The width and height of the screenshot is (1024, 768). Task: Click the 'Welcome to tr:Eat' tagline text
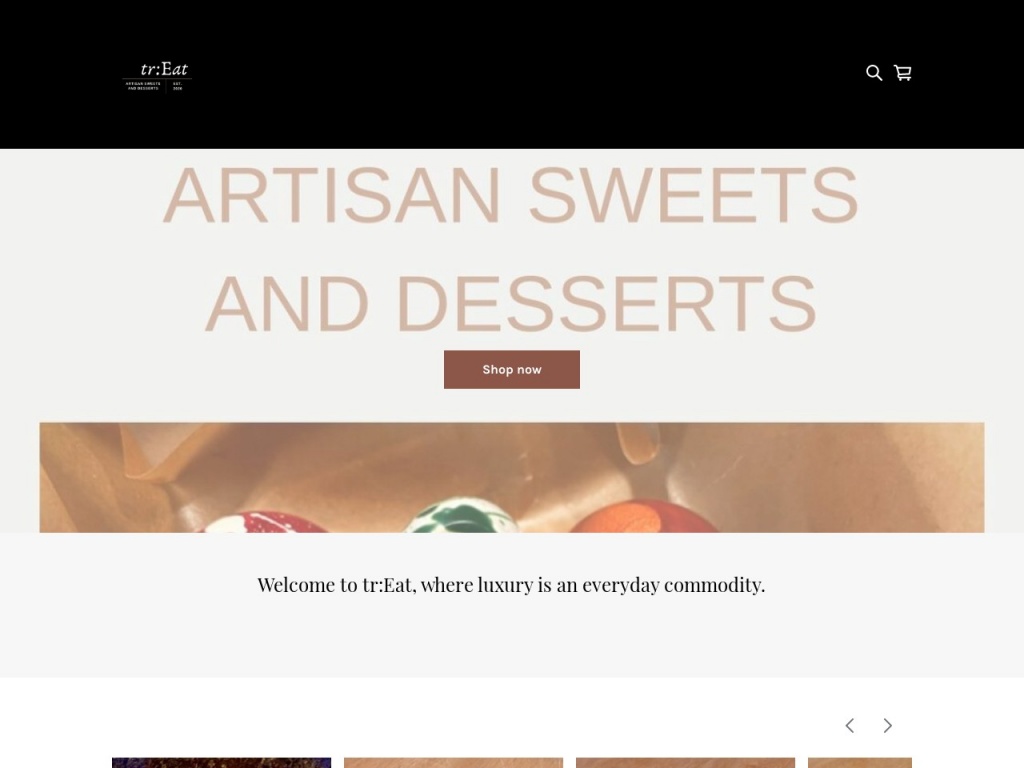coord(511,584)
